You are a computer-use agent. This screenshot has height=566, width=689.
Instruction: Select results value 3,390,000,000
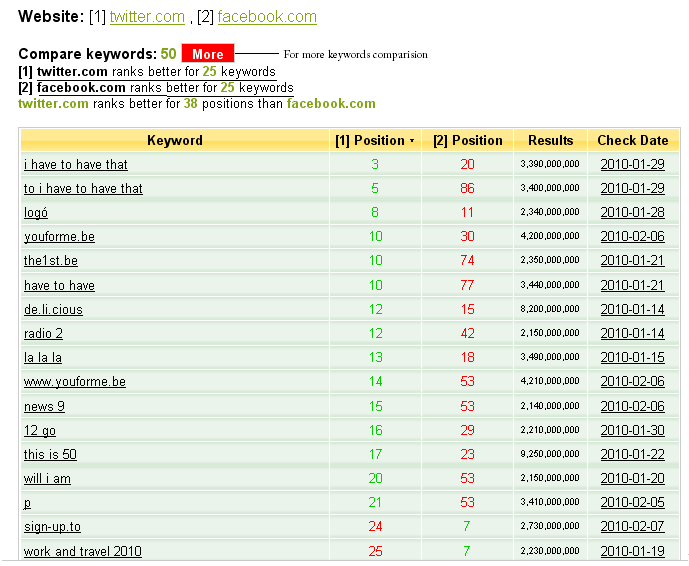550,164
